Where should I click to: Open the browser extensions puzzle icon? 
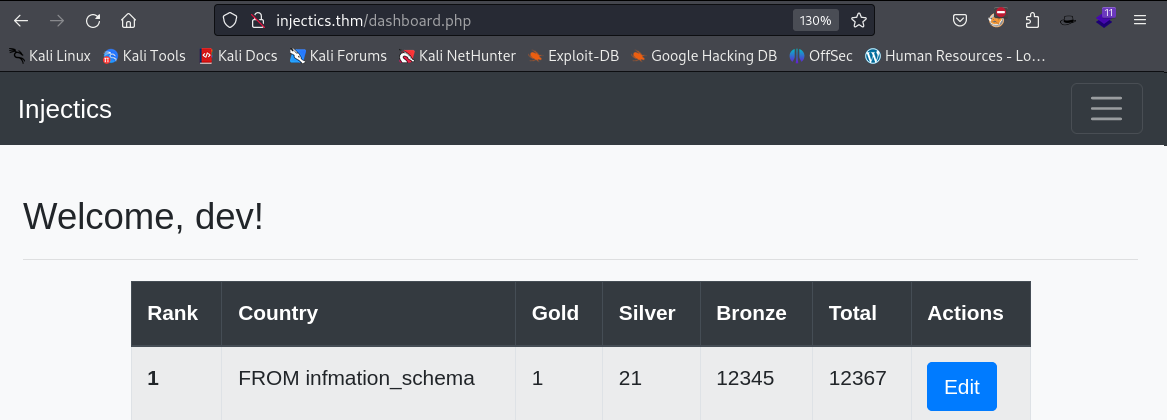pyautogui.click(x=1032, y=20)
